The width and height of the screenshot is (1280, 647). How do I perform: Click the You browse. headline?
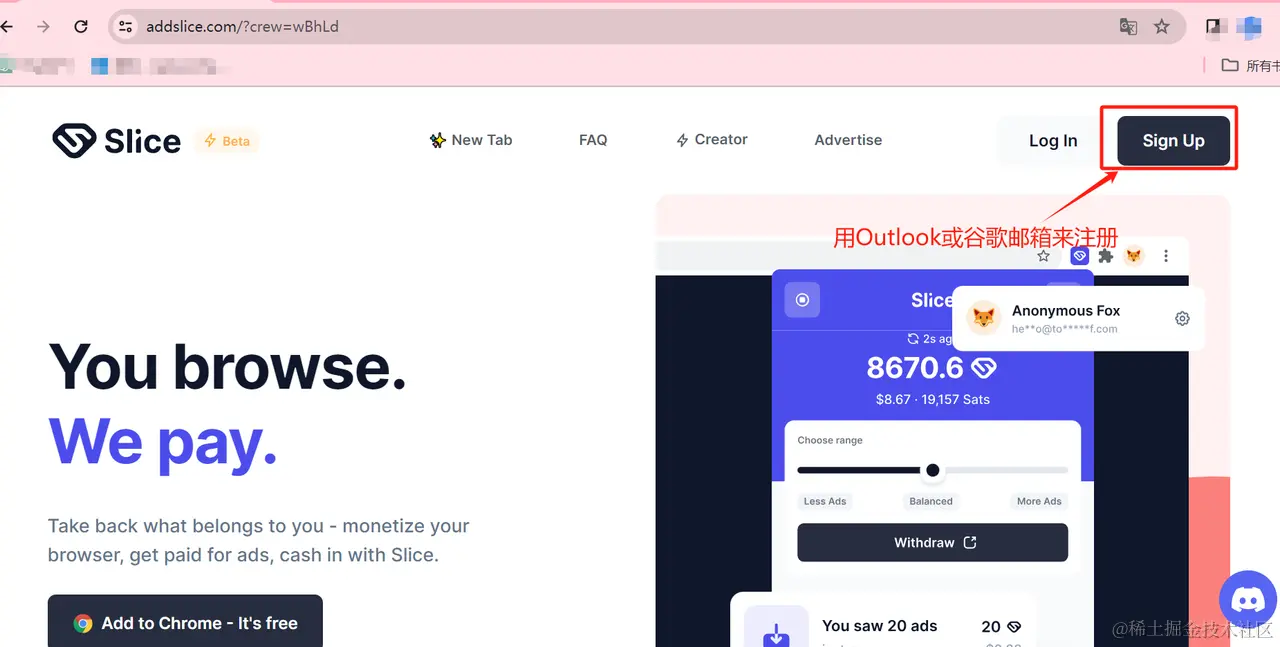pos(227,367)
